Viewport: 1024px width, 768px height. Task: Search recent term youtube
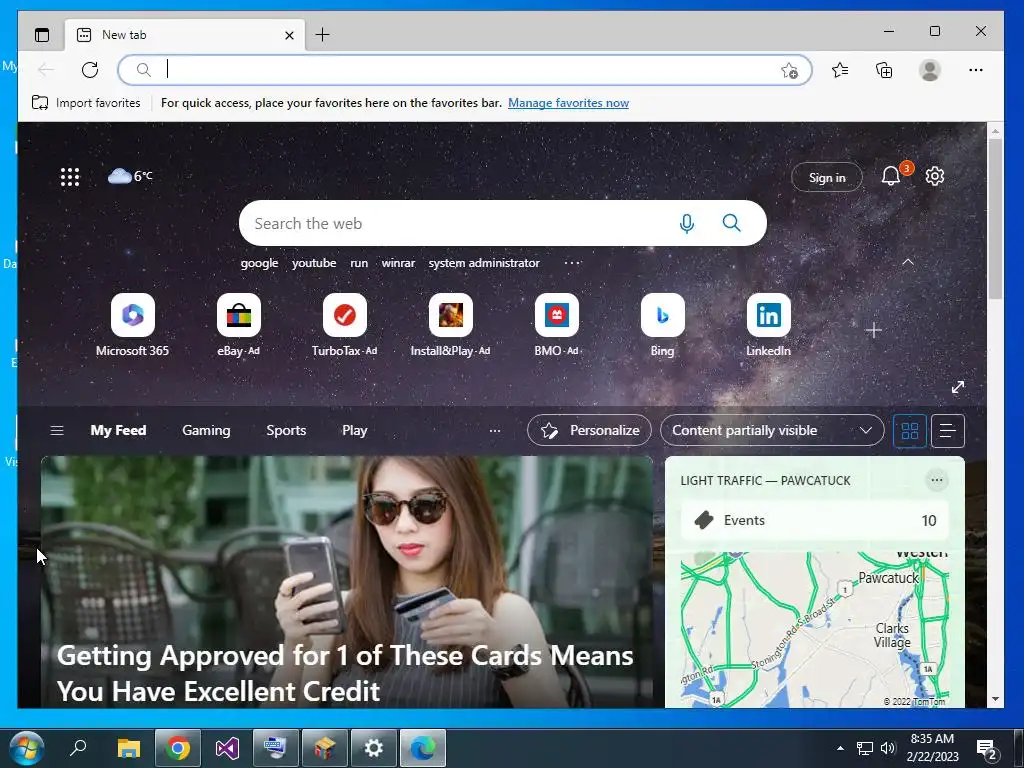(314, 263)
